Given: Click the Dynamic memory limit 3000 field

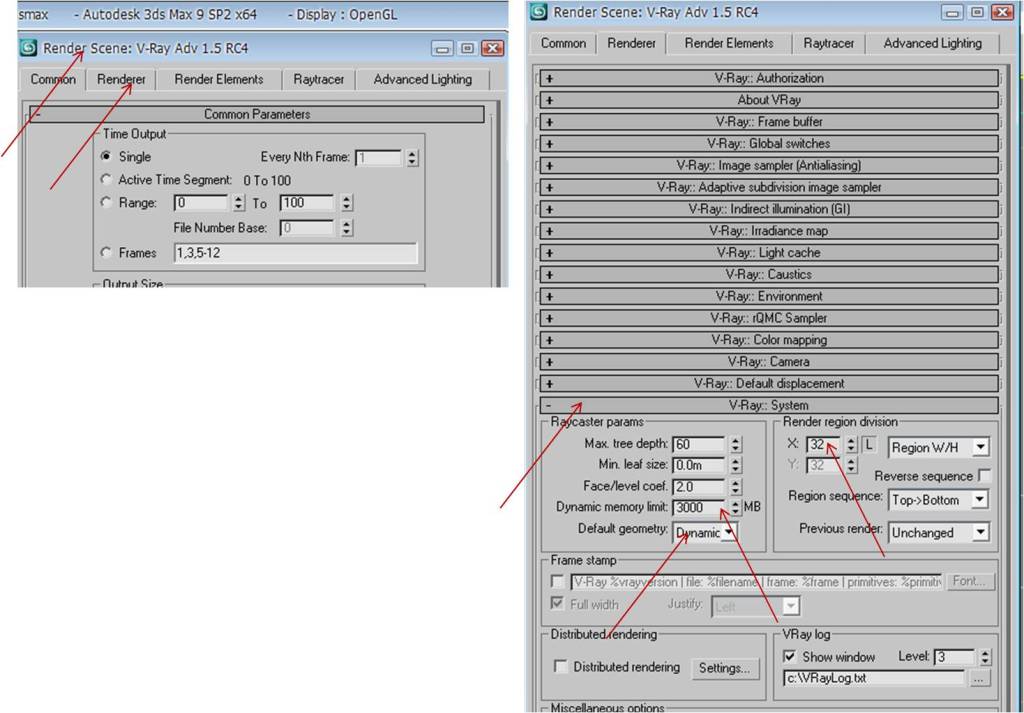Looking at the screenshot, I should pyautogui.click(x=699, y=507).
